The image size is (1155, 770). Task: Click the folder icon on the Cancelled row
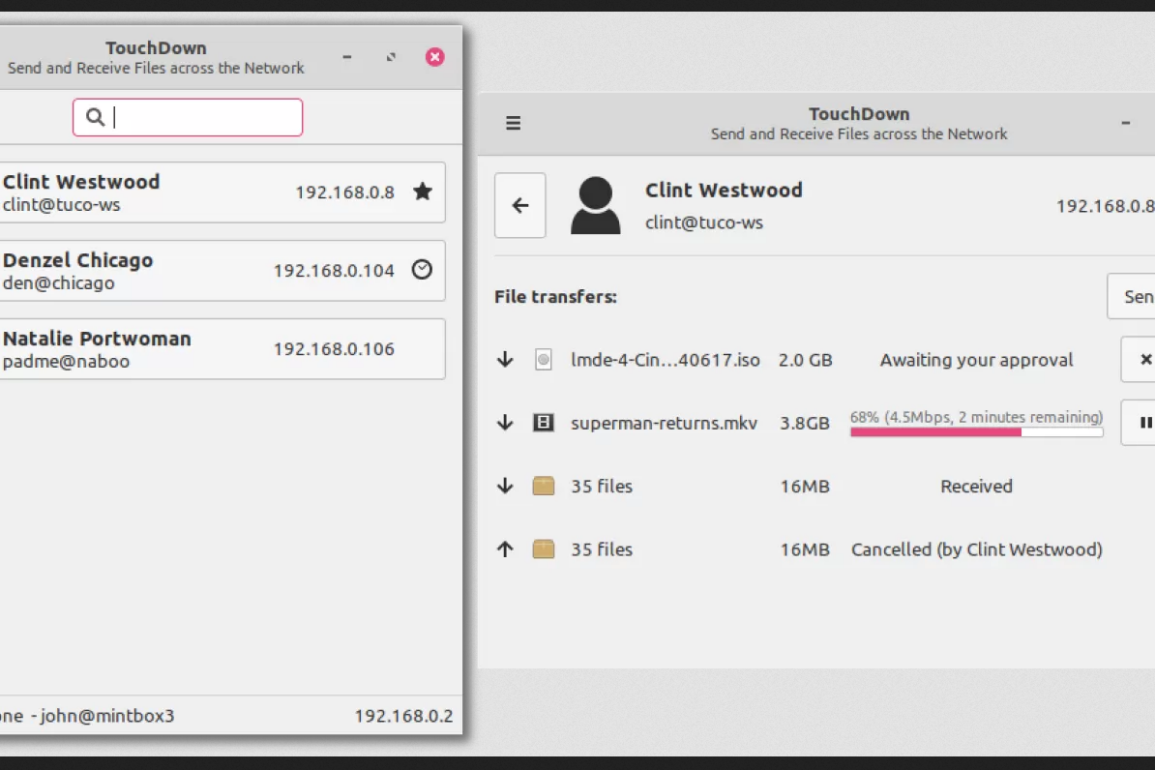pos(543,549)
